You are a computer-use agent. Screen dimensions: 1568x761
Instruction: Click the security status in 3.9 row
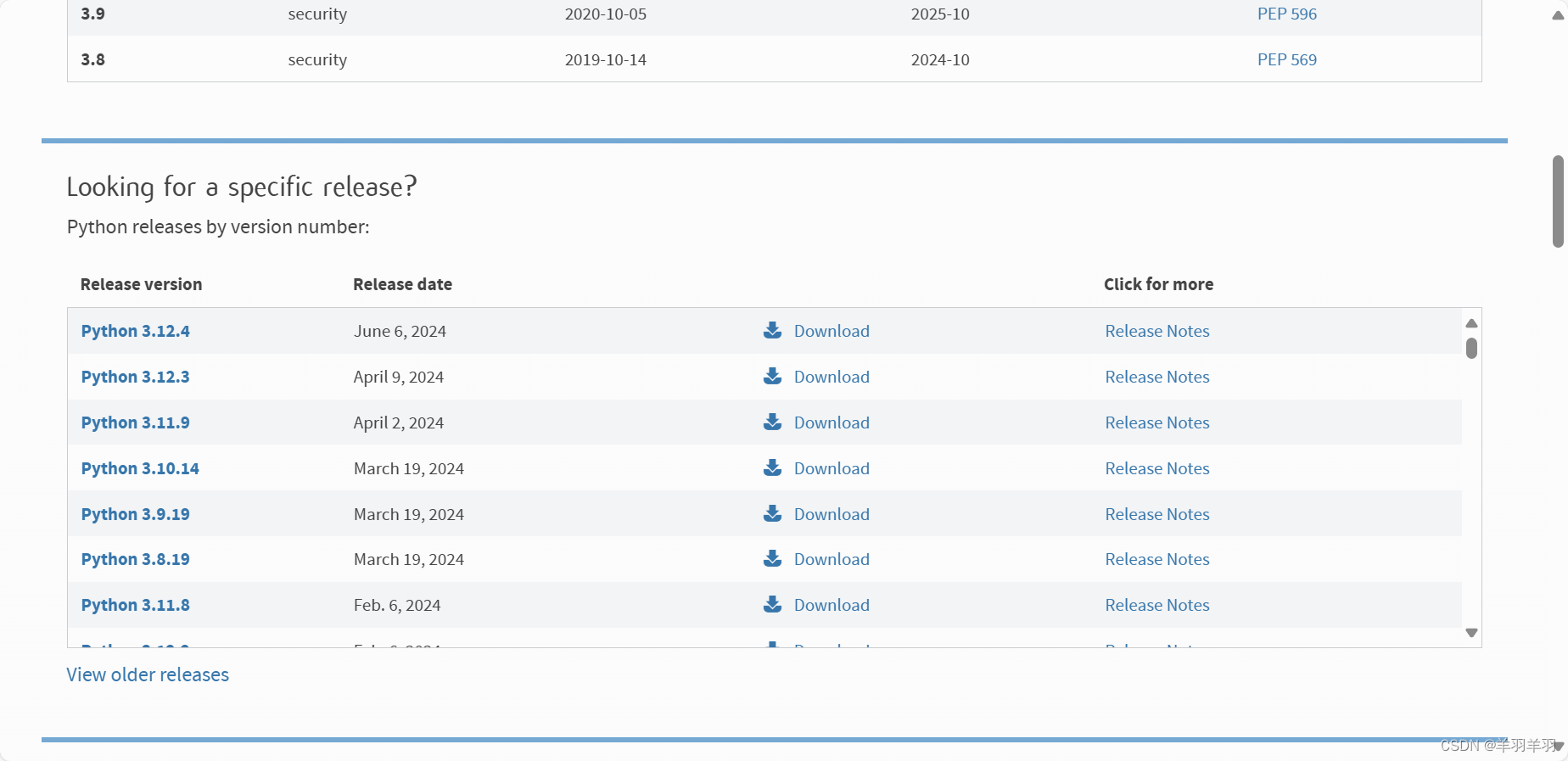(x=317, y=14)
